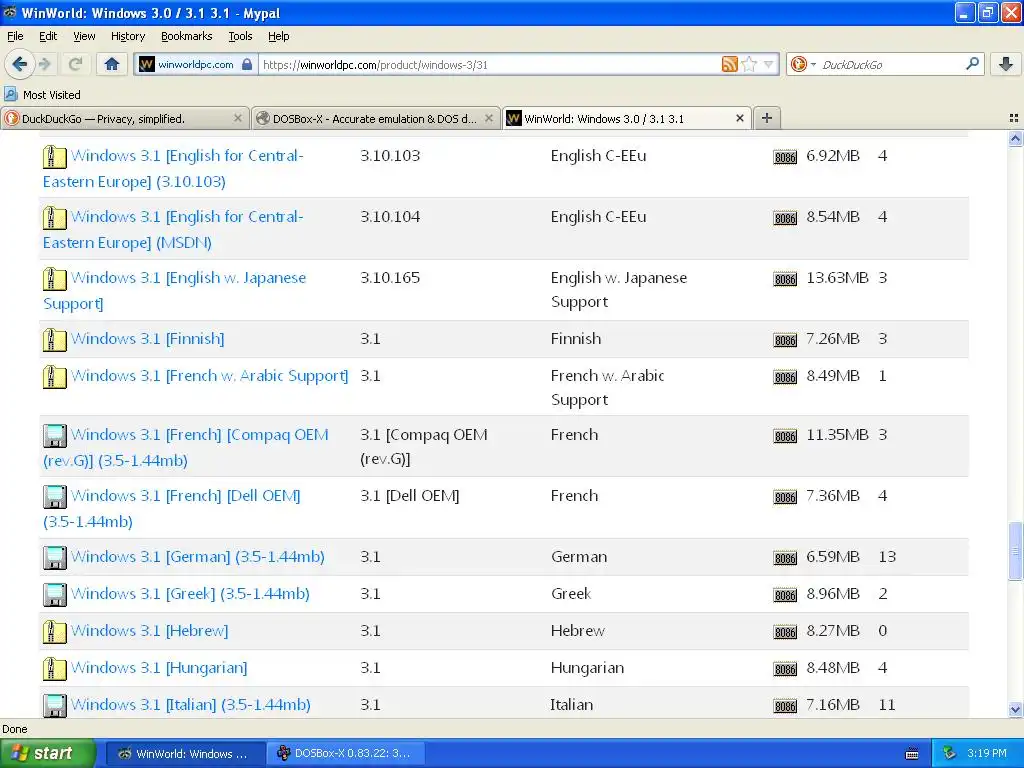Click the floppy disk icon for Greek
The image size is (1024, 768).
55,595
